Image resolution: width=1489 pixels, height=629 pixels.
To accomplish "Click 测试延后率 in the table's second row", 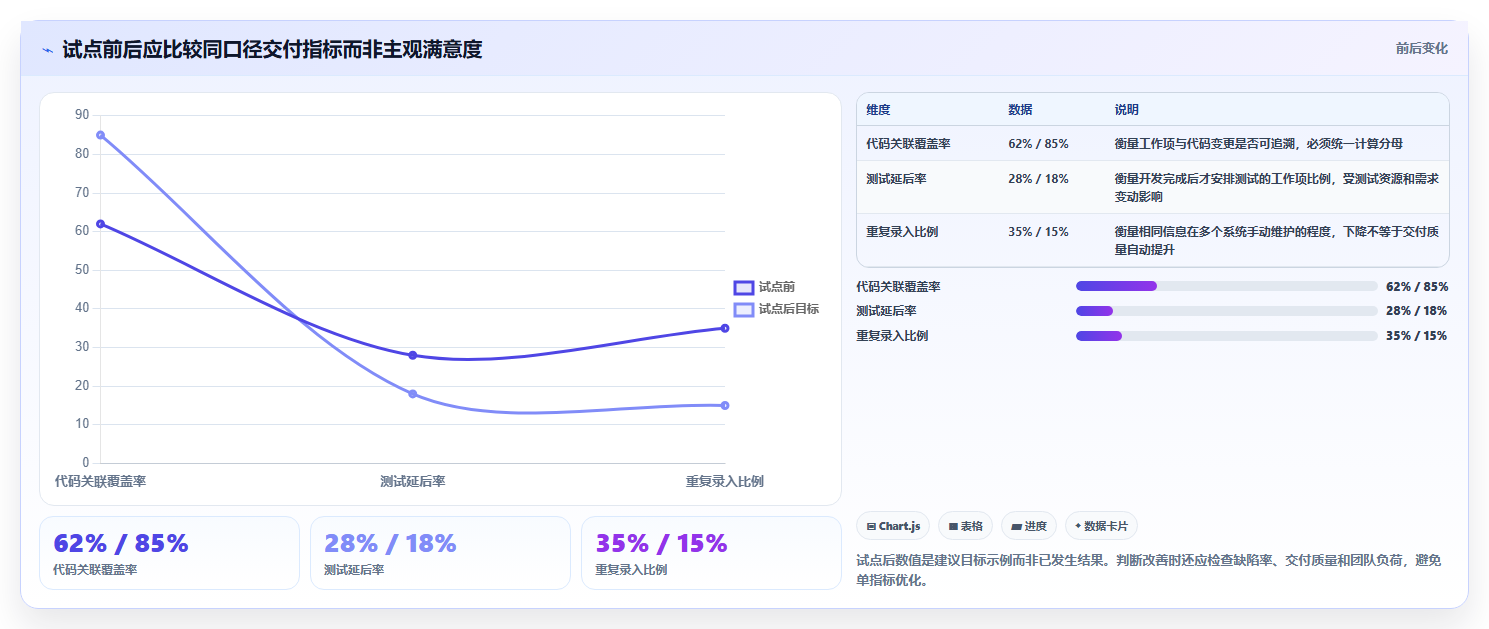I will click(x=896, y=179).
